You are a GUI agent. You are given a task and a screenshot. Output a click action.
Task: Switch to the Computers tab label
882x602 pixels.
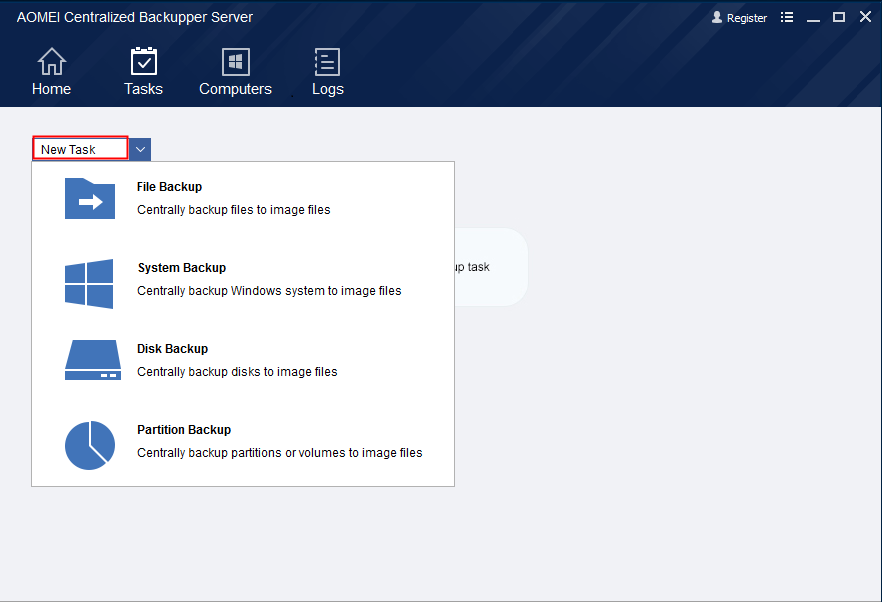[x=235, y=89]
